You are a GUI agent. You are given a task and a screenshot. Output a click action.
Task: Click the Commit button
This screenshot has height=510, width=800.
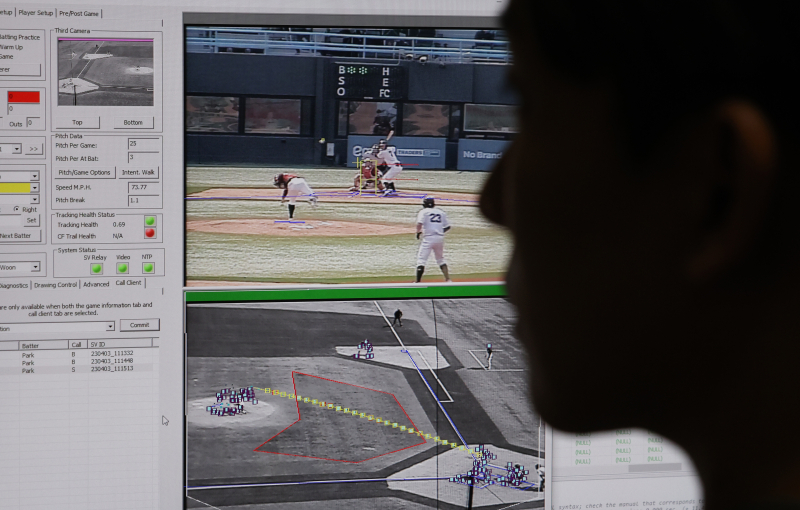139,325
